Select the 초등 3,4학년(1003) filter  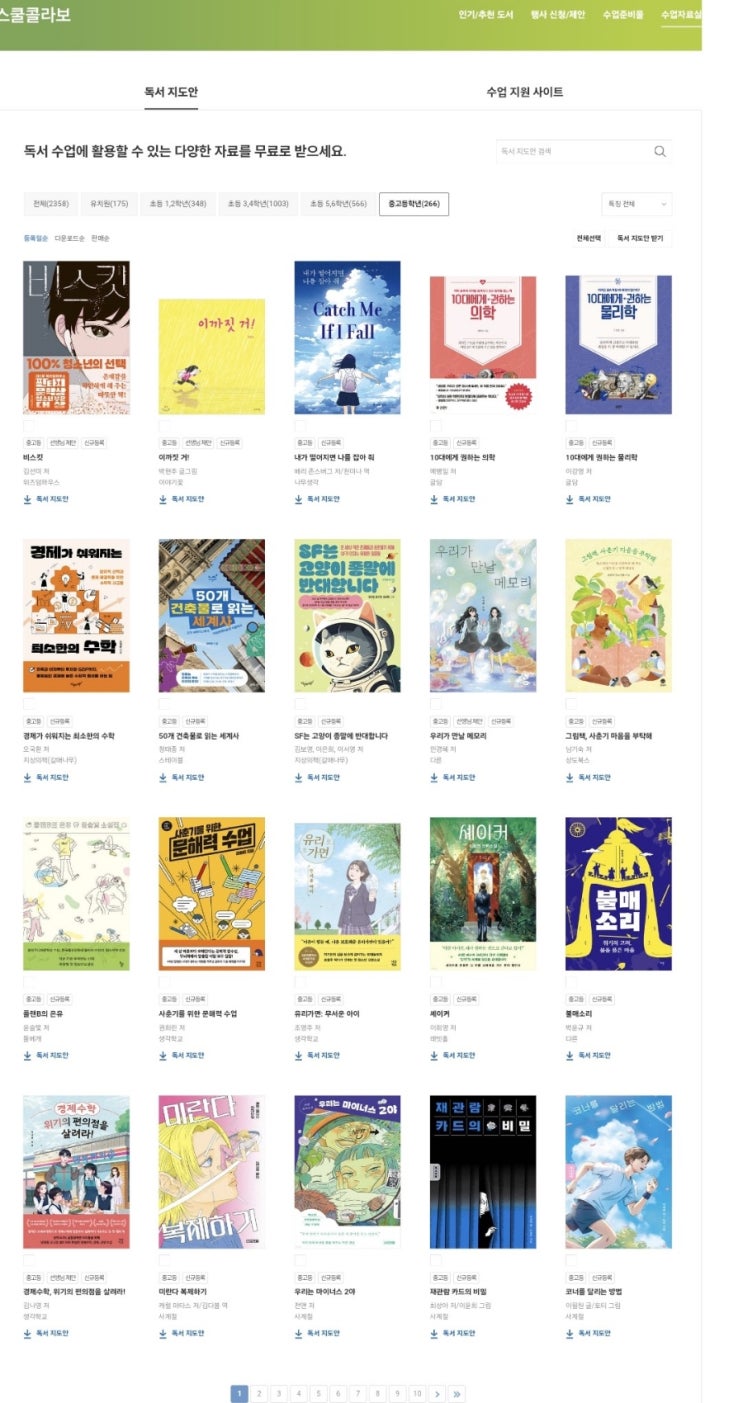[x=257, y=204]
